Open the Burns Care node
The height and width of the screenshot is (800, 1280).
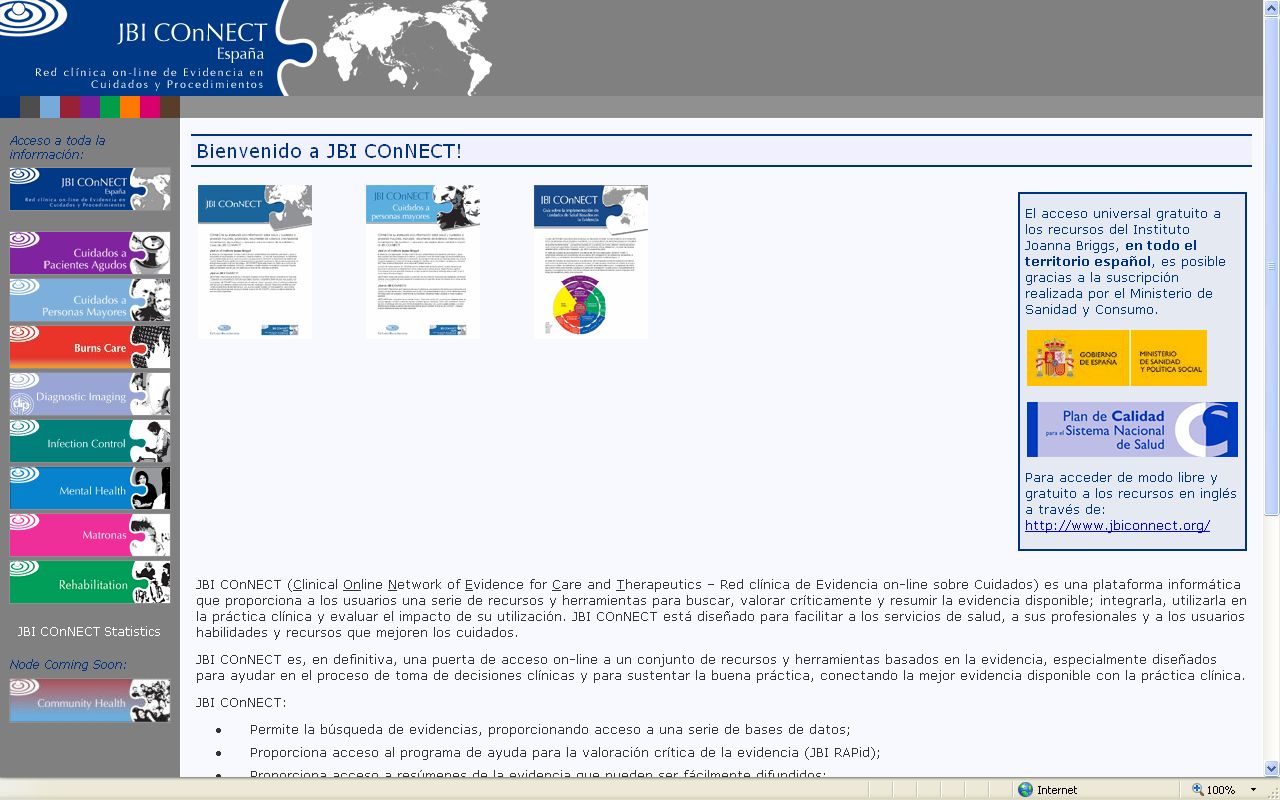click(x=89, y=346)
